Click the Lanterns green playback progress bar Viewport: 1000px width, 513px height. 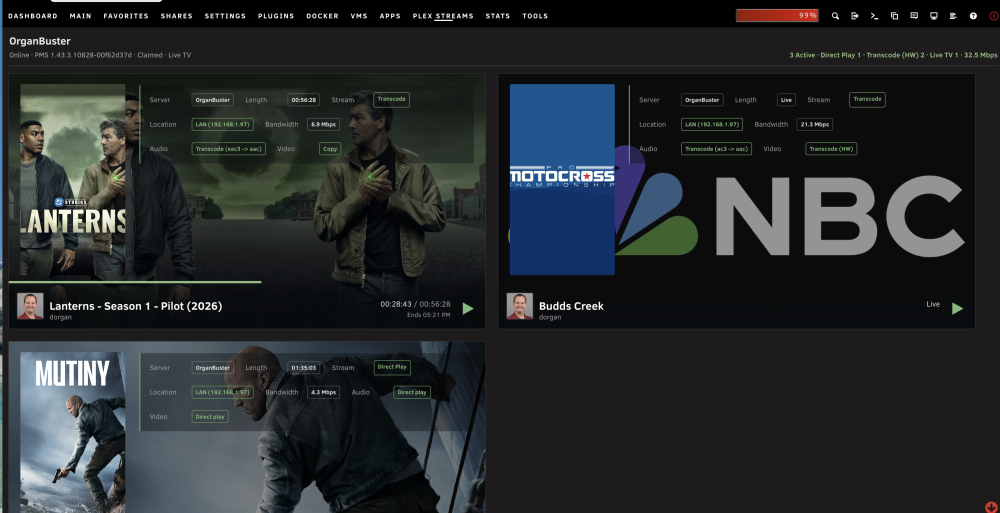click(135, 282)
